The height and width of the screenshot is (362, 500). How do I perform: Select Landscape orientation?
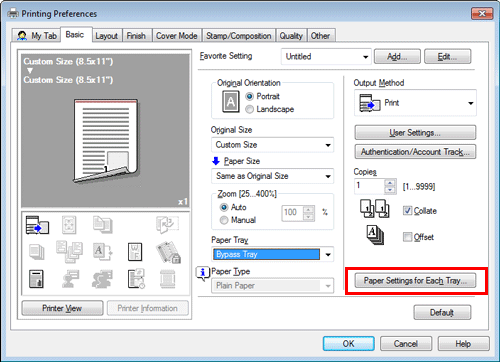(x=249, y=109)
